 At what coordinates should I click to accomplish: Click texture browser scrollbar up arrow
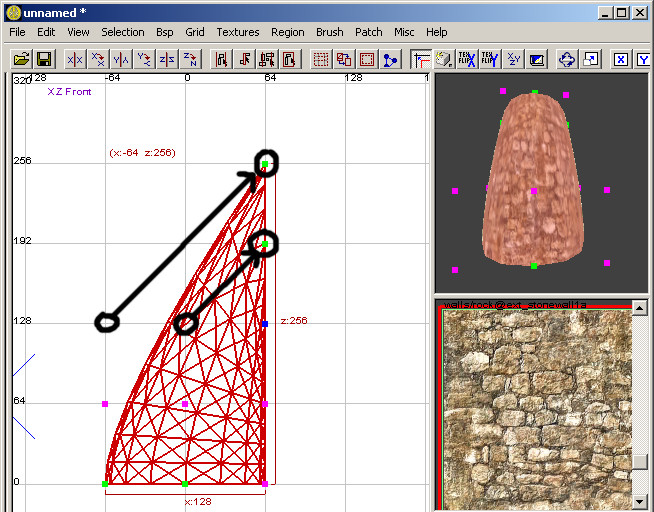click(640, 308)
